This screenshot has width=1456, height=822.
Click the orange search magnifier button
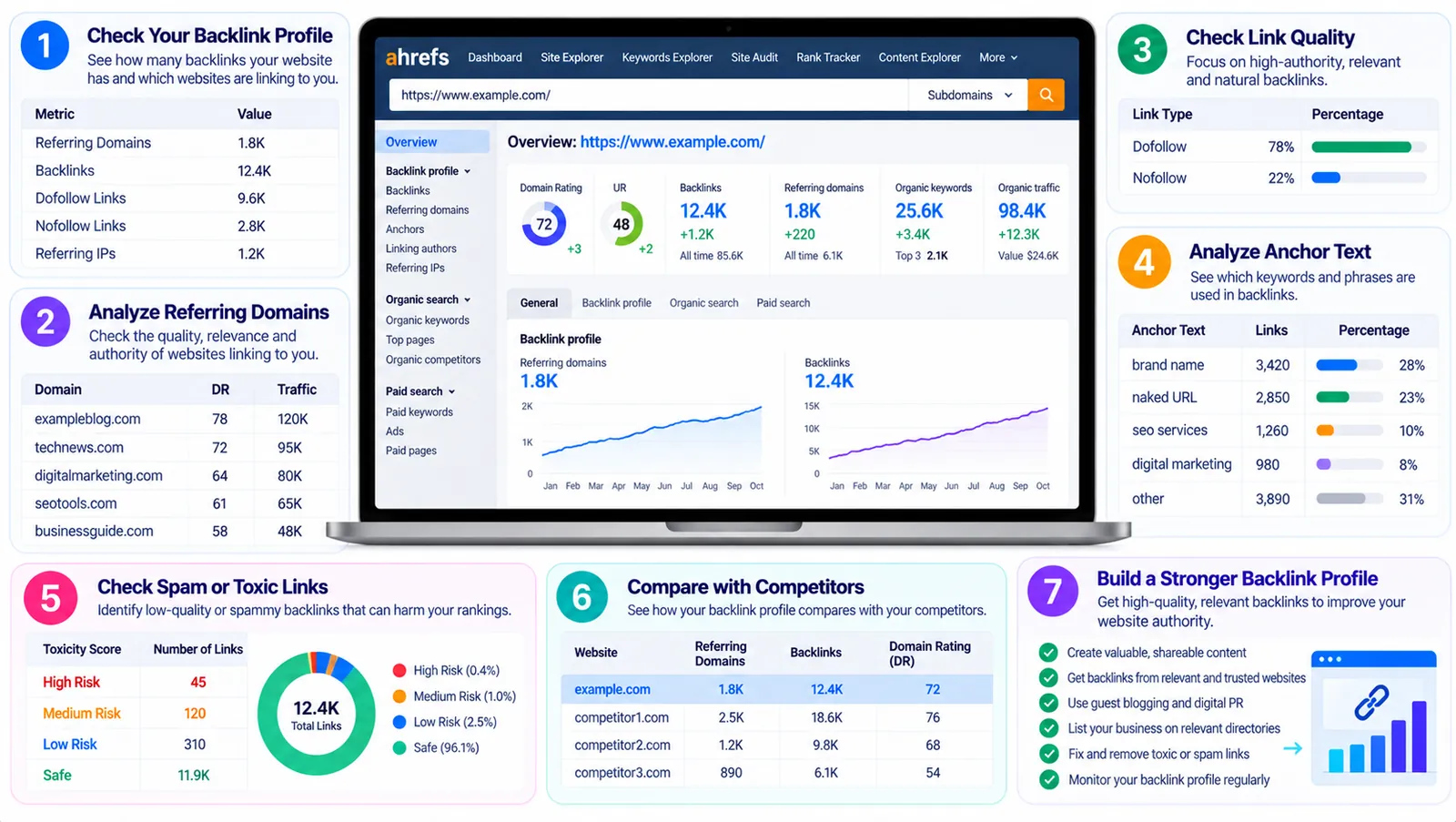(x=1046, y=95)
